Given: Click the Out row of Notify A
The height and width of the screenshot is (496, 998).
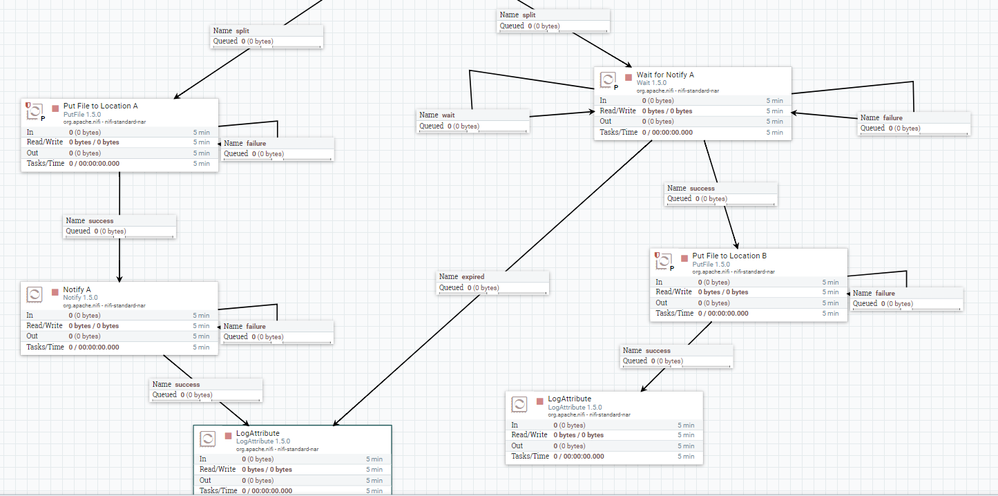Looking at the screenshot, I should click(120, 336).
